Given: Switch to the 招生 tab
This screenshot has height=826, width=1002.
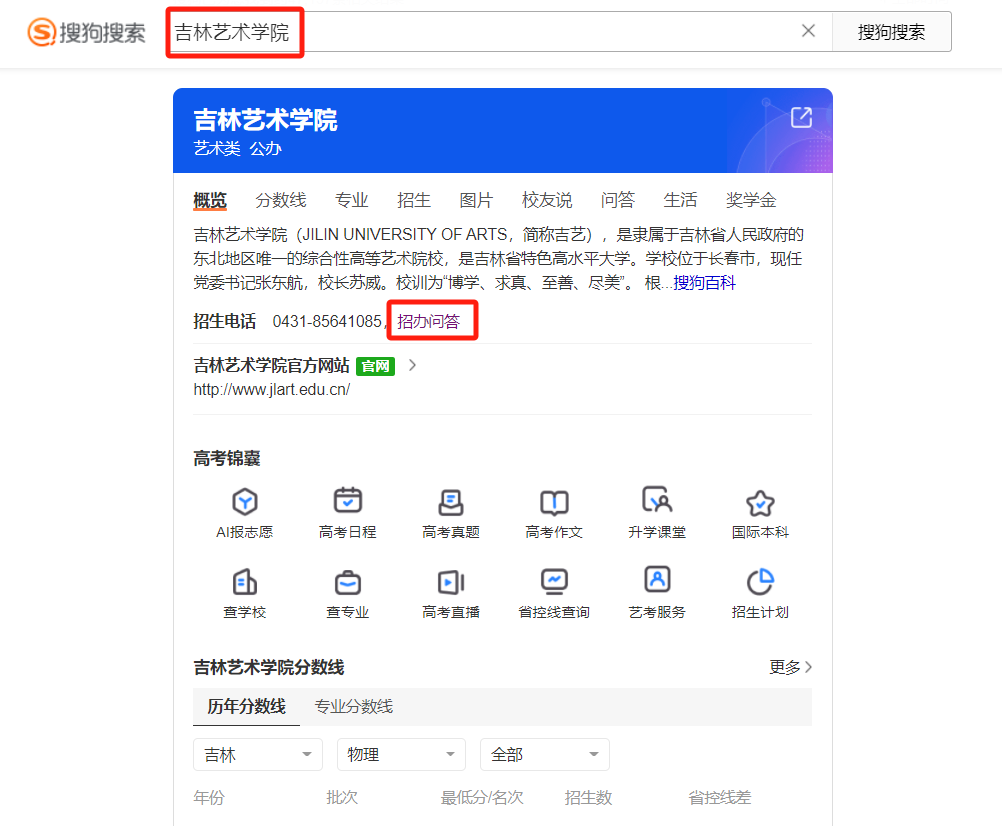Looking at the screenshot, I should [414, 201].
